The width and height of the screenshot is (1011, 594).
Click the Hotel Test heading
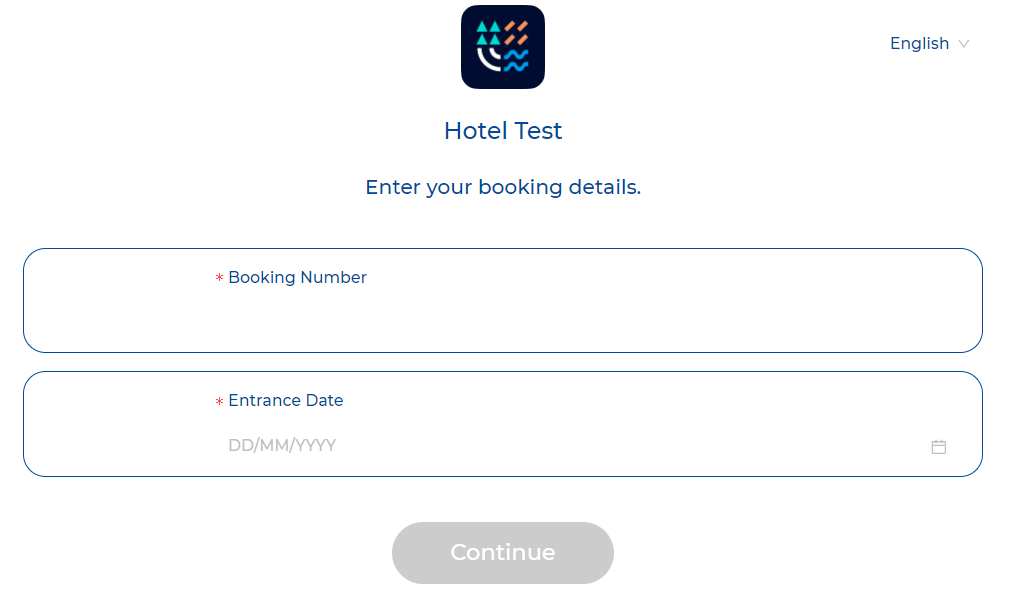(503, 131)
